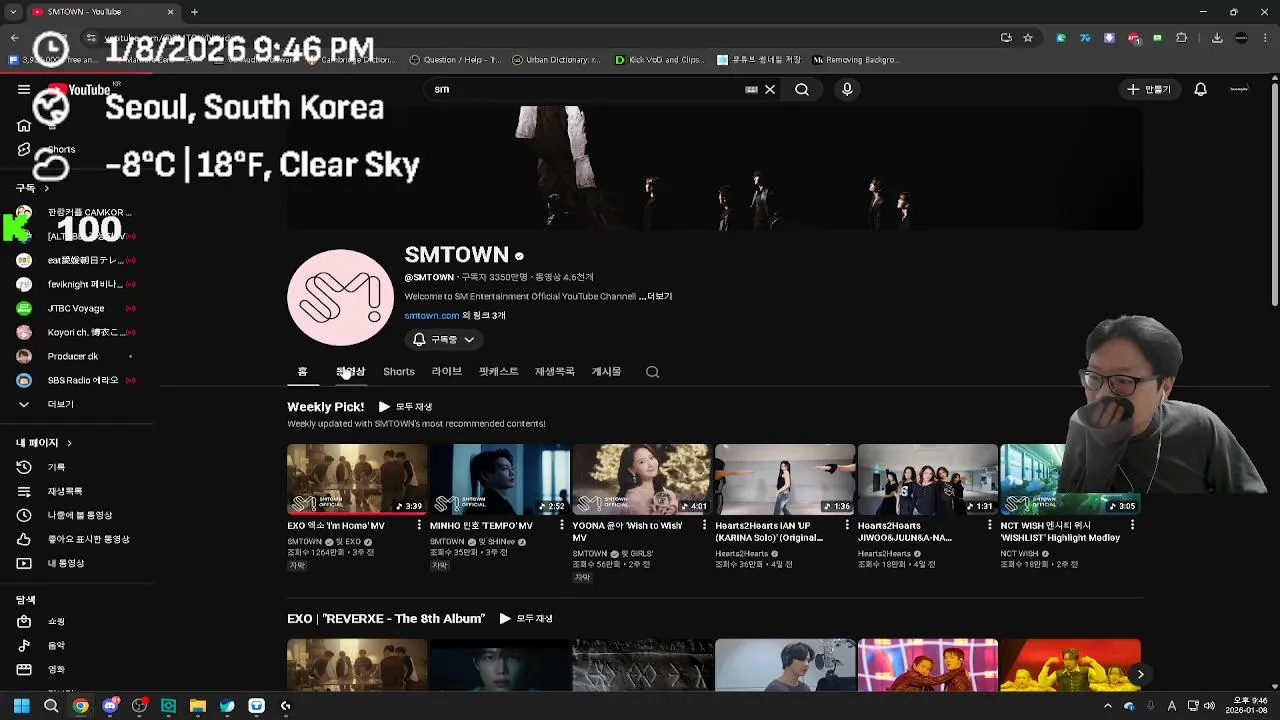
Task: Click the 만들기 create button
Action: tap(1148, 89)
